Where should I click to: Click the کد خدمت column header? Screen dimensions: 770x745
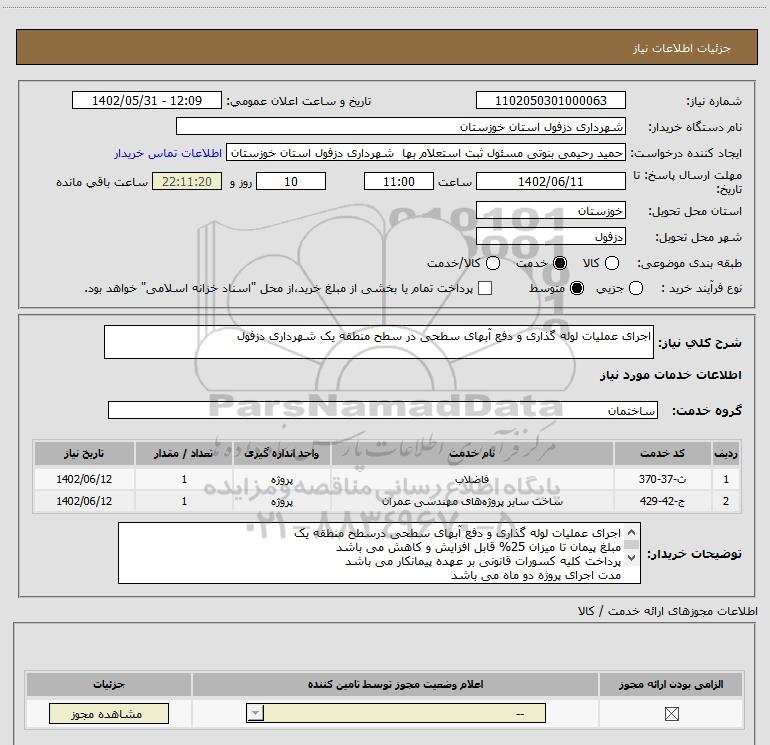pos(662,453)
